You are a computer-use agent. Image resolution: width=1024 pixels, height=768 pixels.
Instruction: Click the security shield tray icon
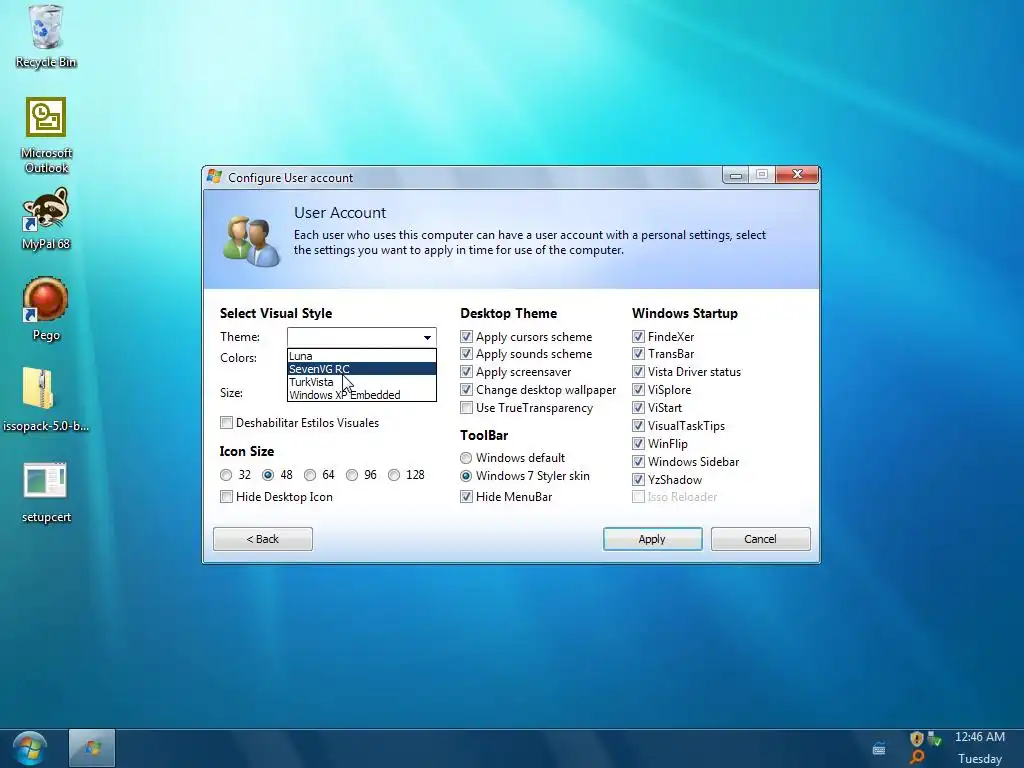[916, 739]
